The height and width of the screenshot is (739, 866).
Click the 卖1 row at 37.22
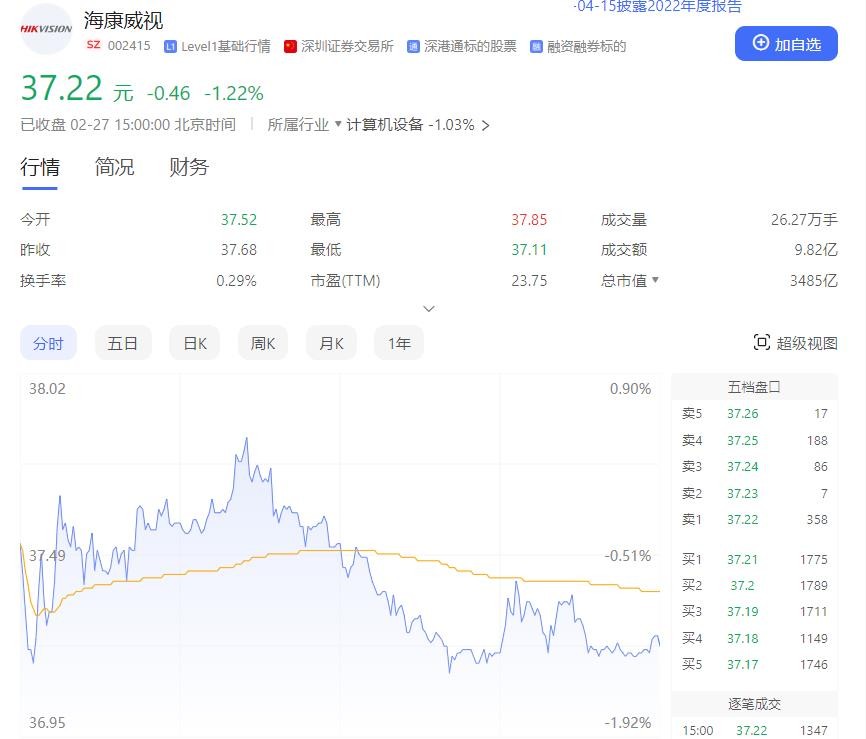point(754,520)
